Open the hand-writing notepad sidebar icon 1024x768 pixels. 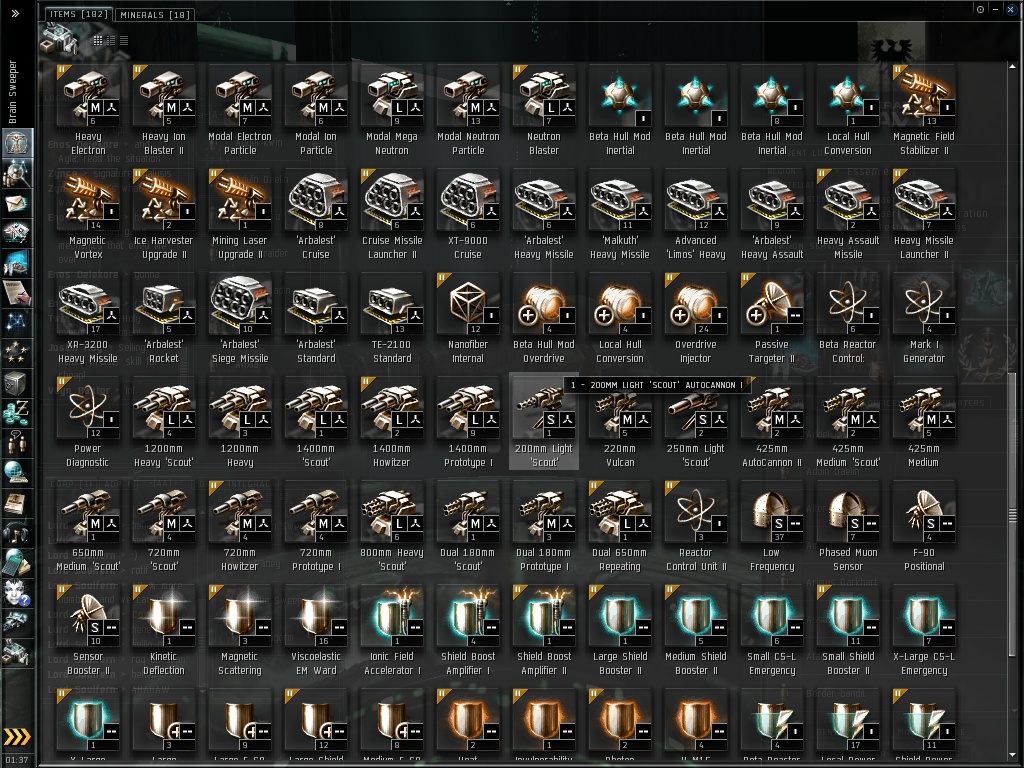click(16, 294)
